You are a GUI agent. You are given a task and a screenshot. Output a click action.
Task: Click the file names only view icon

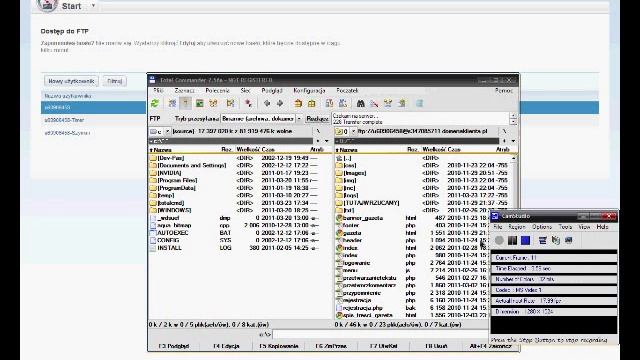172,104
